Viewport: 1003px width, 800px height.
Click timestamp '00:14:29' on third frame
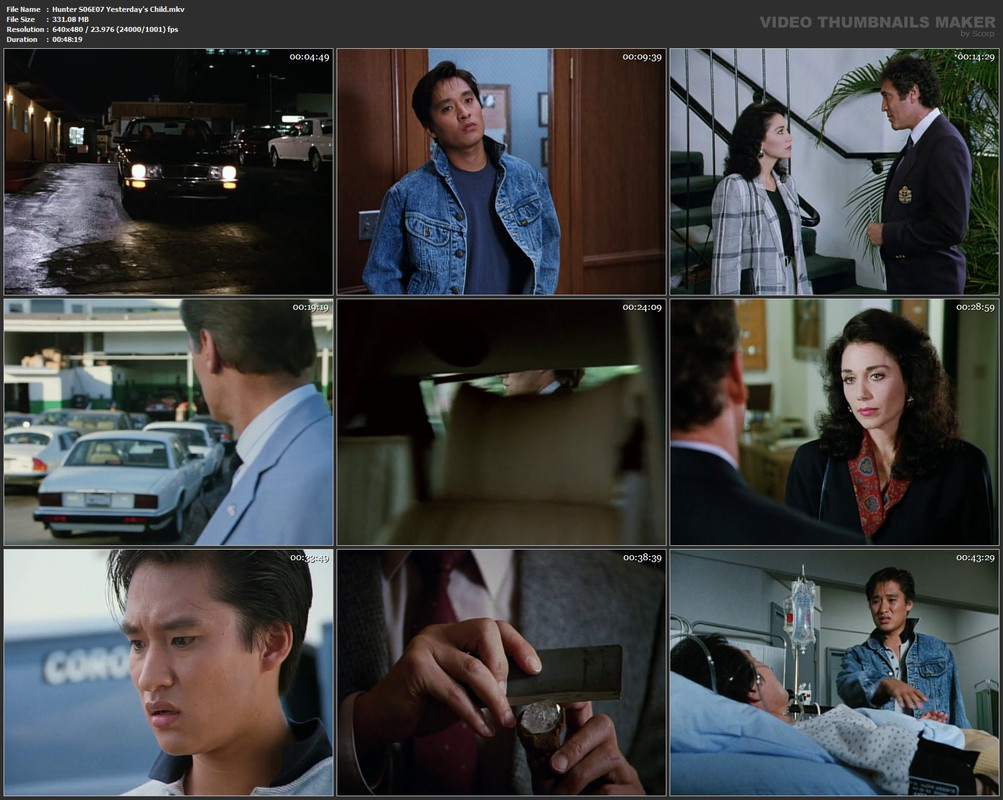tap(975, 57)
